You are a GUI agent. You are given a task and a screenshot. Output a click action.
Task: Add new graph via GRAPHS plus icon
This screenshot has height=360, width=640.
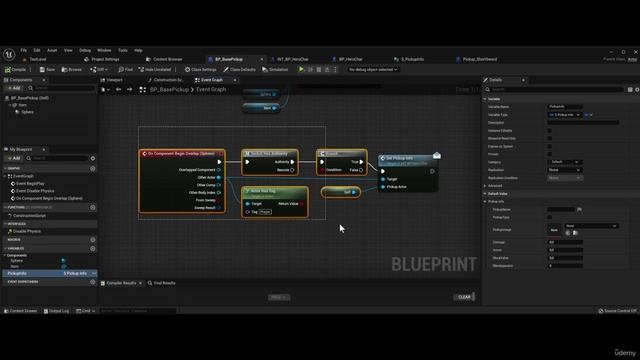pyautogui.click(x=93, y=168)
